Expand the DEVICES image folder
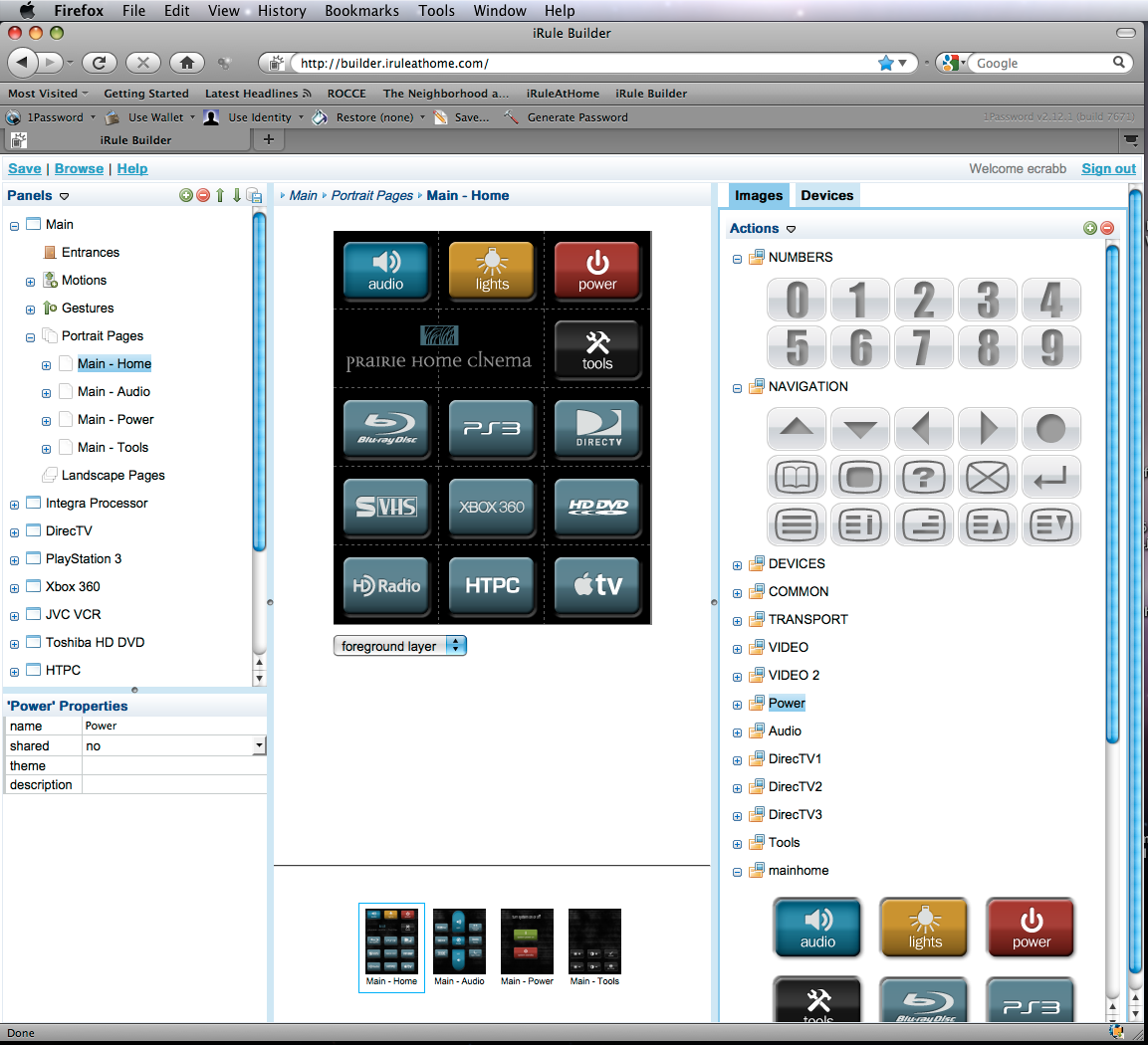This screenshot has width=1148, height=1045. (737, 565)
